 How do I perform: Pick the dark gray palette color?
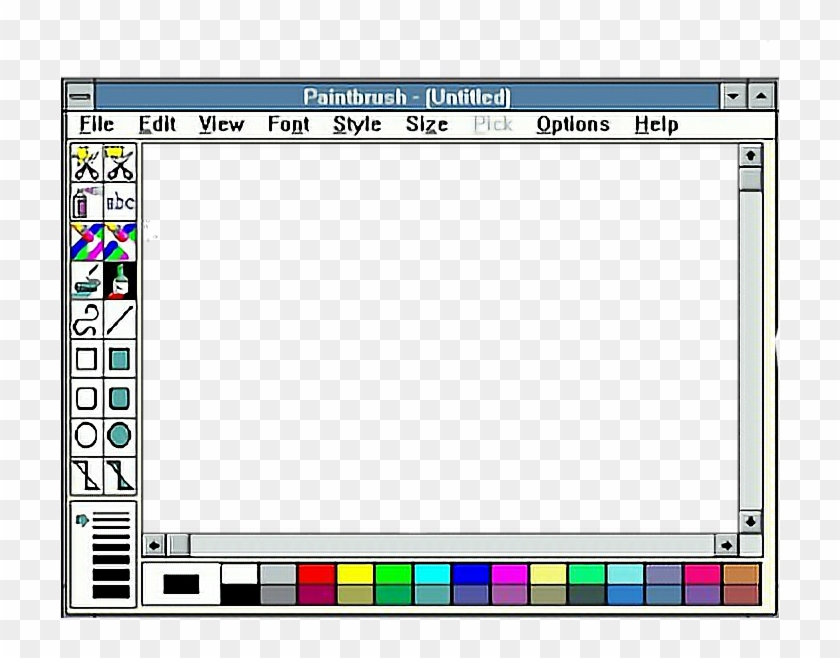(x=278, y=595)
